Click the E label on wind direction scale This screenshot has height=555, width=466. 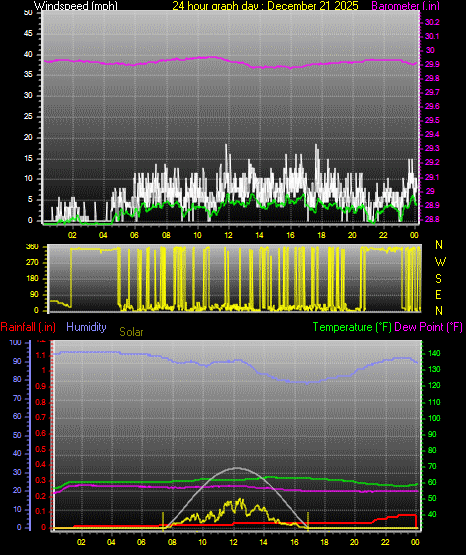[438, 295]
